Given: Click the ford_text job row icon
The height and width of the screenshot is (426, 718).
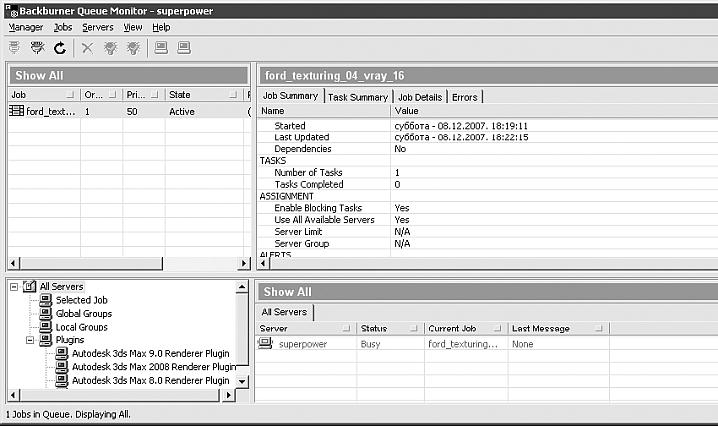Looking at the screenshot, I should click(x=16, y=110).
